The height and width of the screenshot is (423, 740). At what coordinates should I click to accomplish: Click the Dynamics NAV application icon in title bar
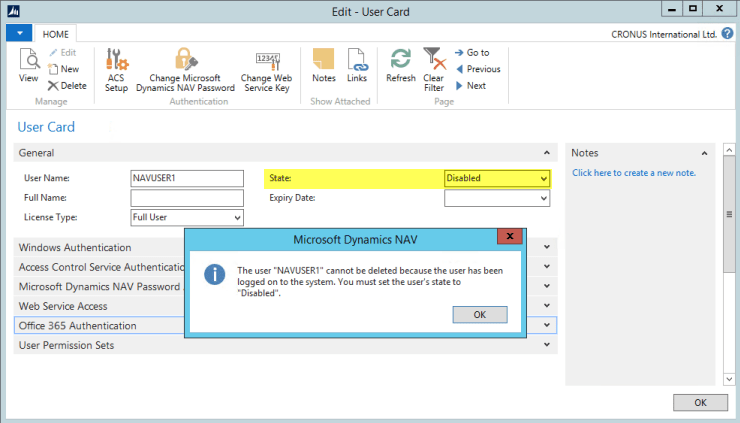tap(13, 11)
